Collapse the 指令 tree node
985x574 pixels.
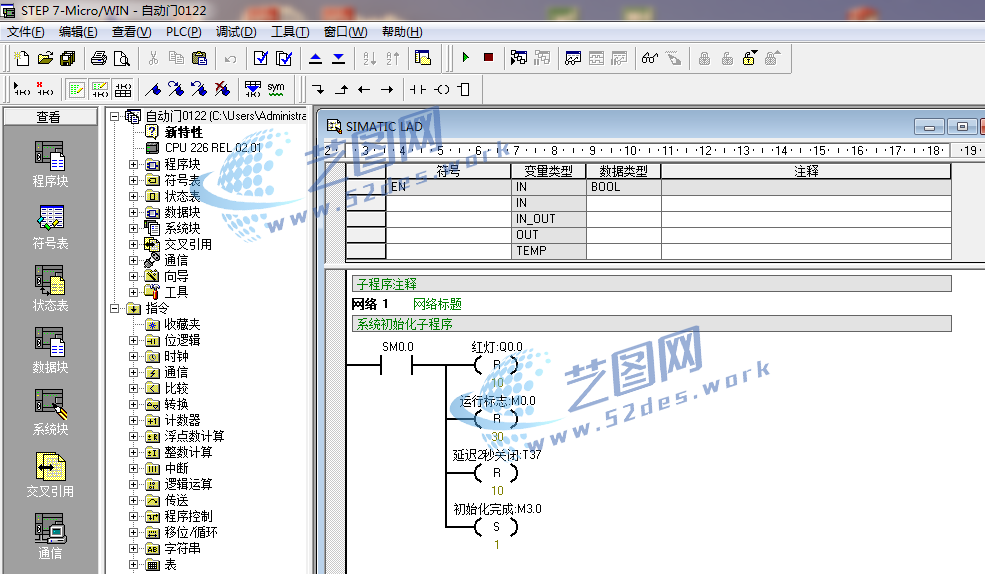click(114, 308)
